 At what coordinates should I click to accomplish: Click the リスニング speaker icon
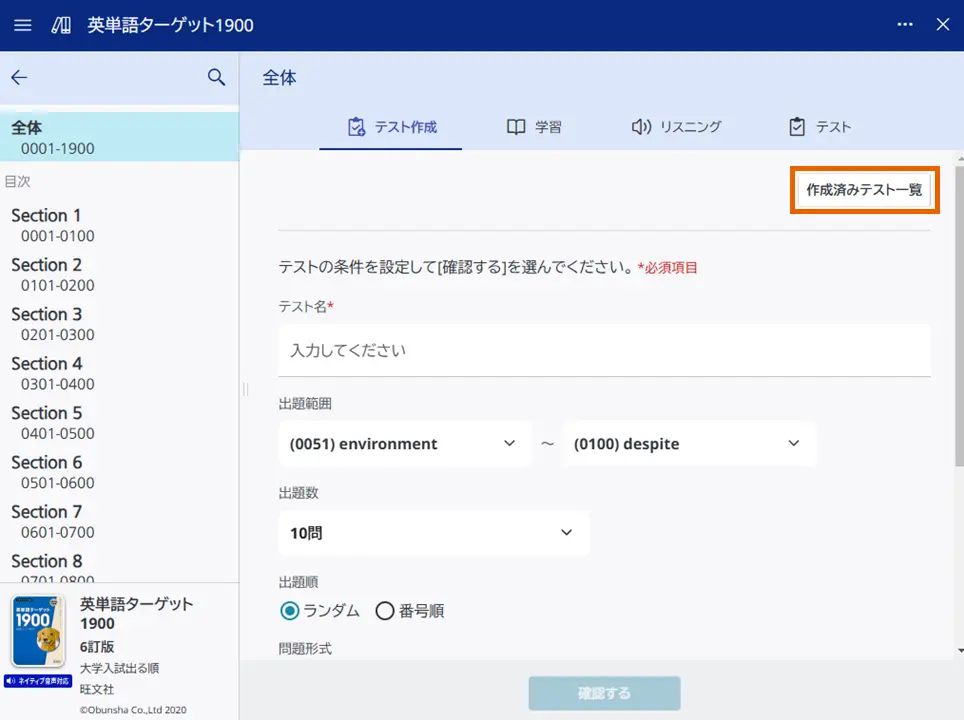coord(641,126)
